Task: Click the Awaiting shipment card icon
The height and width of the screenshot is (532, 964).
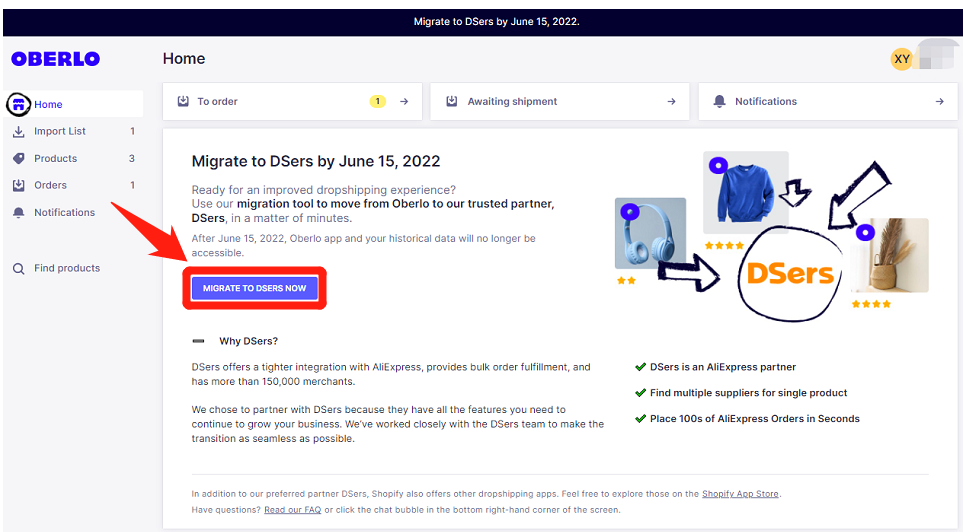Action: [x=452, y=101]
